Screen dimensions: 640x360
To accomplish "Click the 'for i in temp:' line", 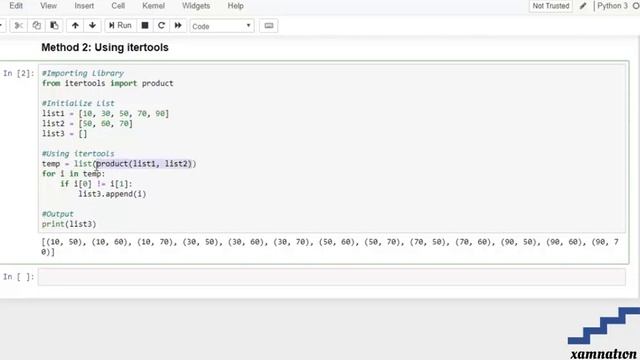I will tap(73, 174).
